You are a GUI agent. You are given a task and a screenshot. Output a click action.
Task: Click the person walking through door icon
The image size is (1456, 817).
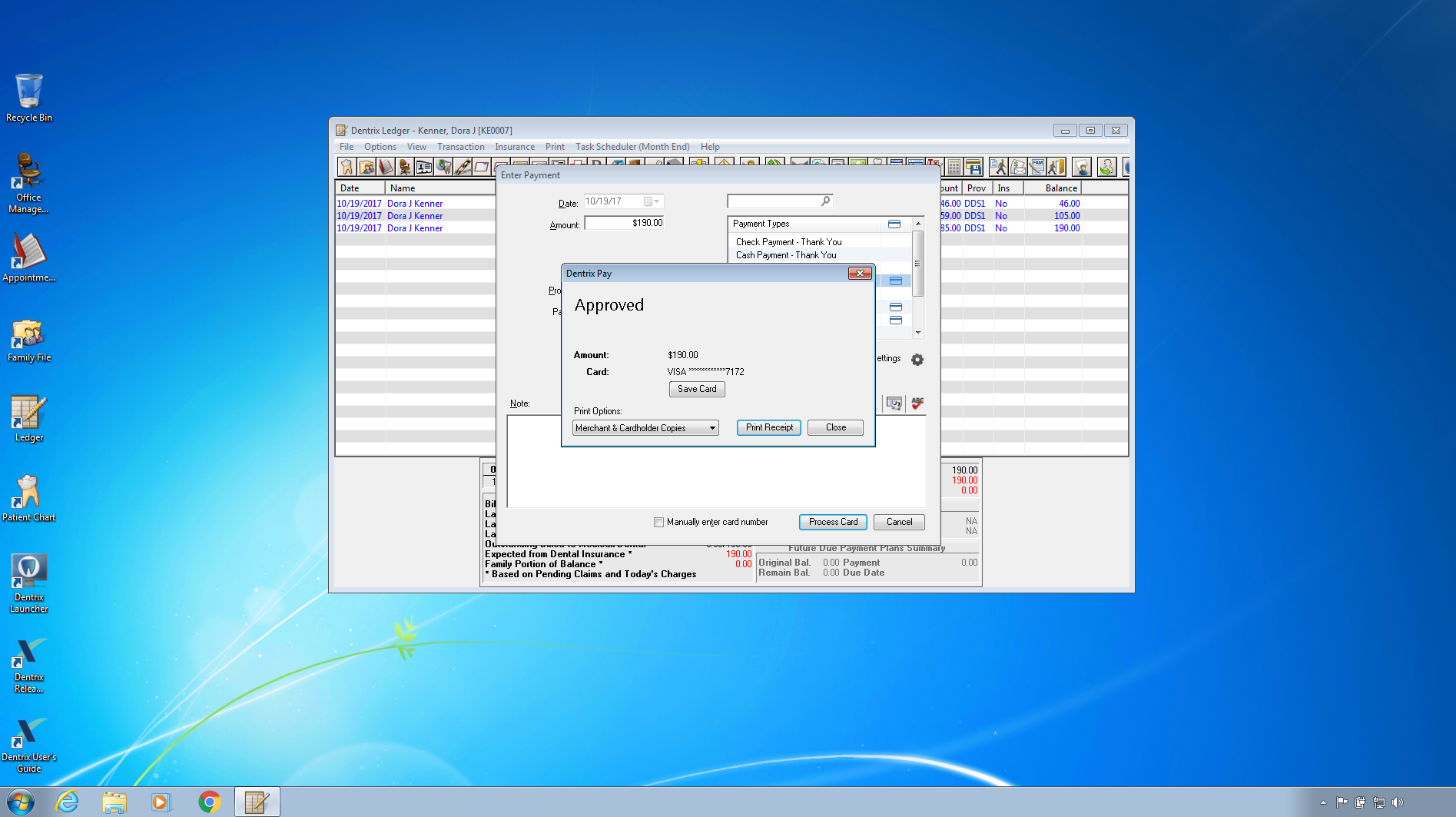pos(1056,167)
